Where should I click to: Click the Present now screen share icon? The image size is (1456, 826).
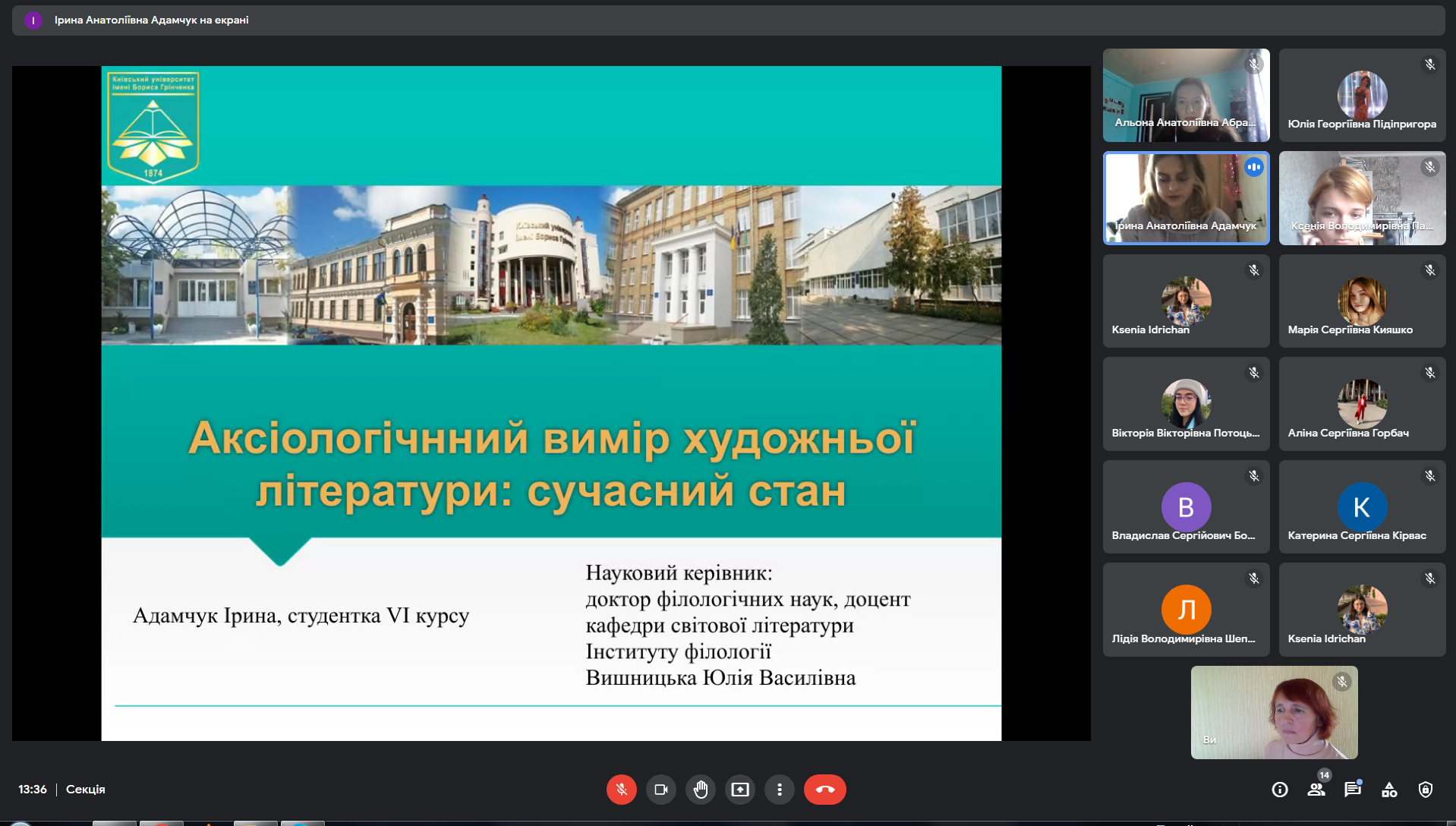pos(739,790)
